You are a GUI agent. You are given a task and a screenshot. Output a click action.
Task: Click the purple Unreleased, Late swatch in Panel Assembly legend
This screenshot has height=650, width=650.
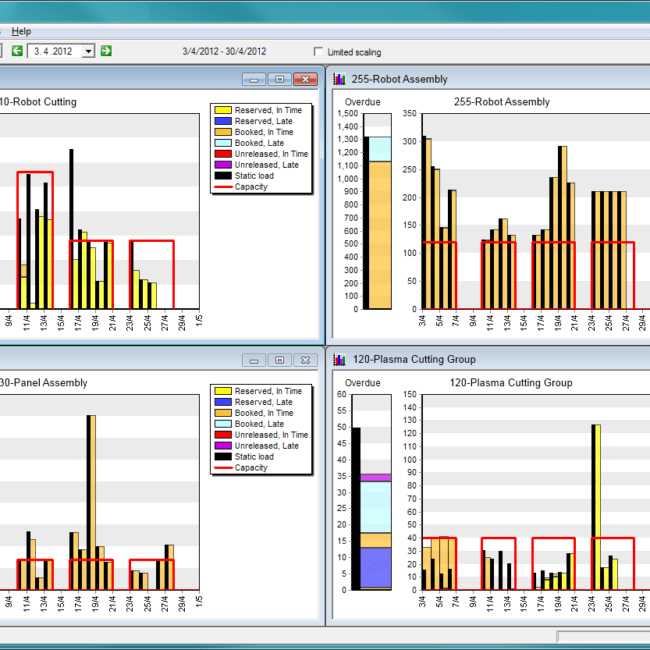tap(222, 446)
